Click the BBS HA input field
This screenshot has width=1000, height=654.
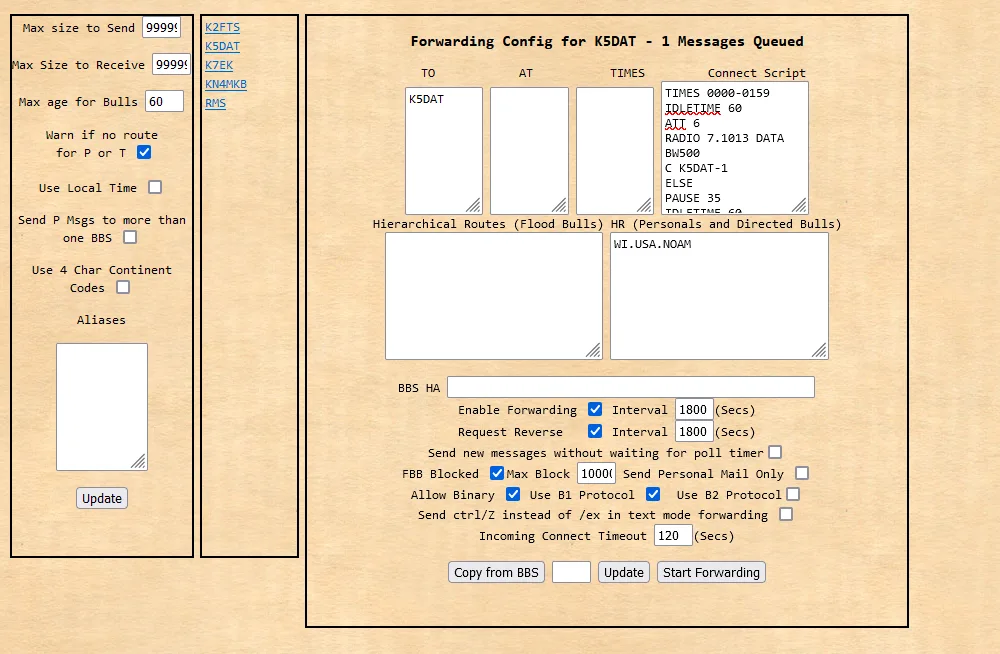click(631, 387)
